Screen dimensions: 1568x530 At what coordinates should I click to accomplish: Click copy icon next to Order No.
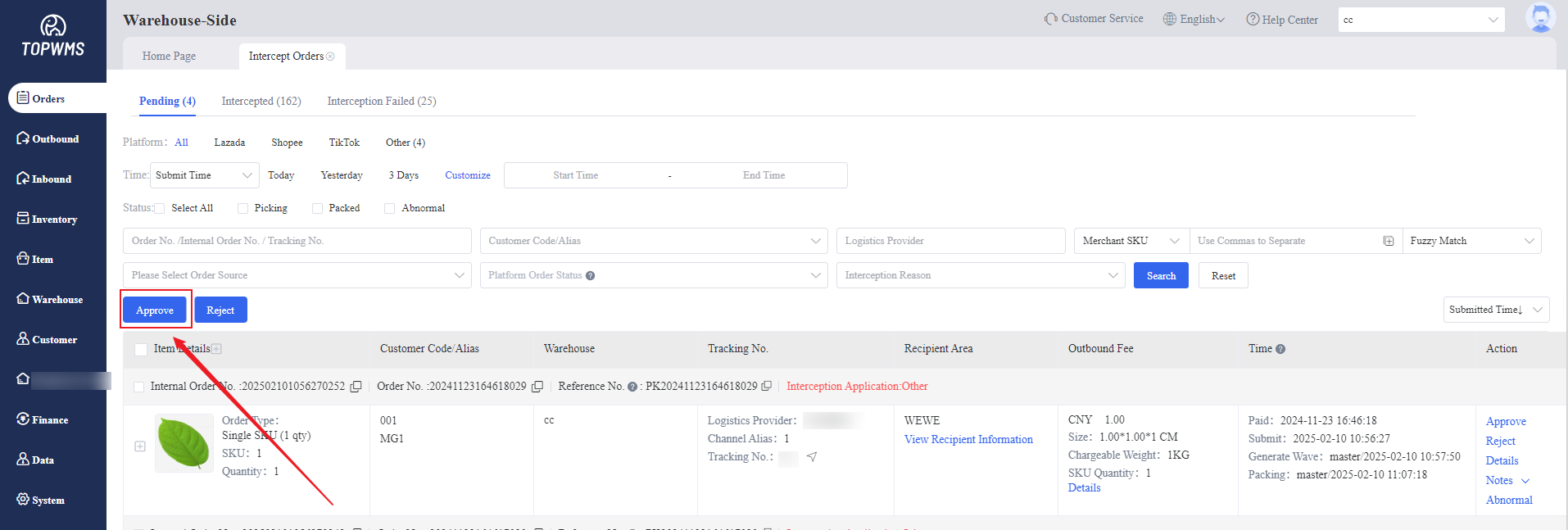(537, 387)
